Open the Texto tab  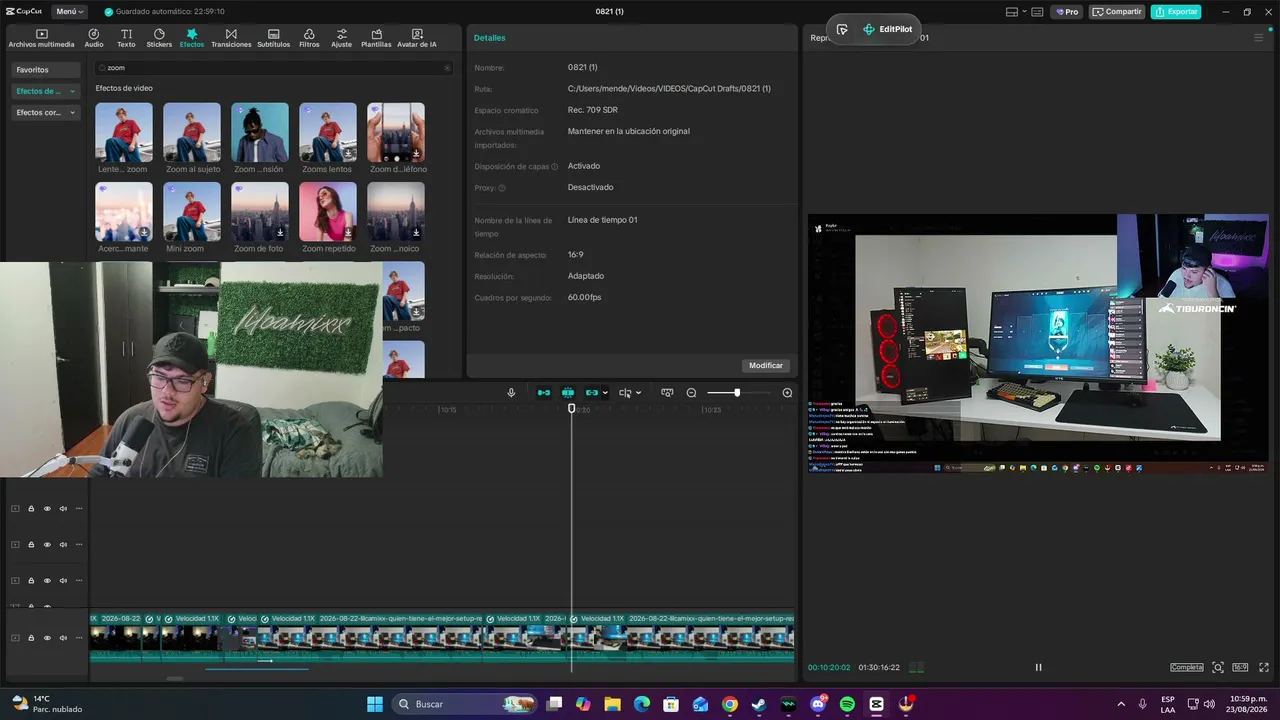click(126, 38)
